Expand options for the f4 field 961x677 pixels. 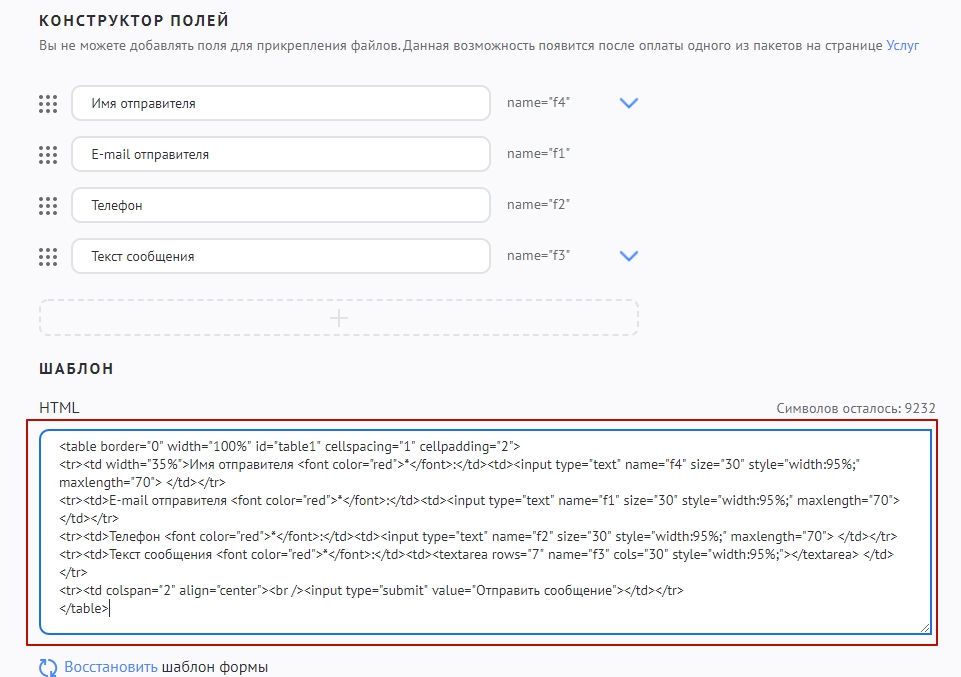(628, 103)
